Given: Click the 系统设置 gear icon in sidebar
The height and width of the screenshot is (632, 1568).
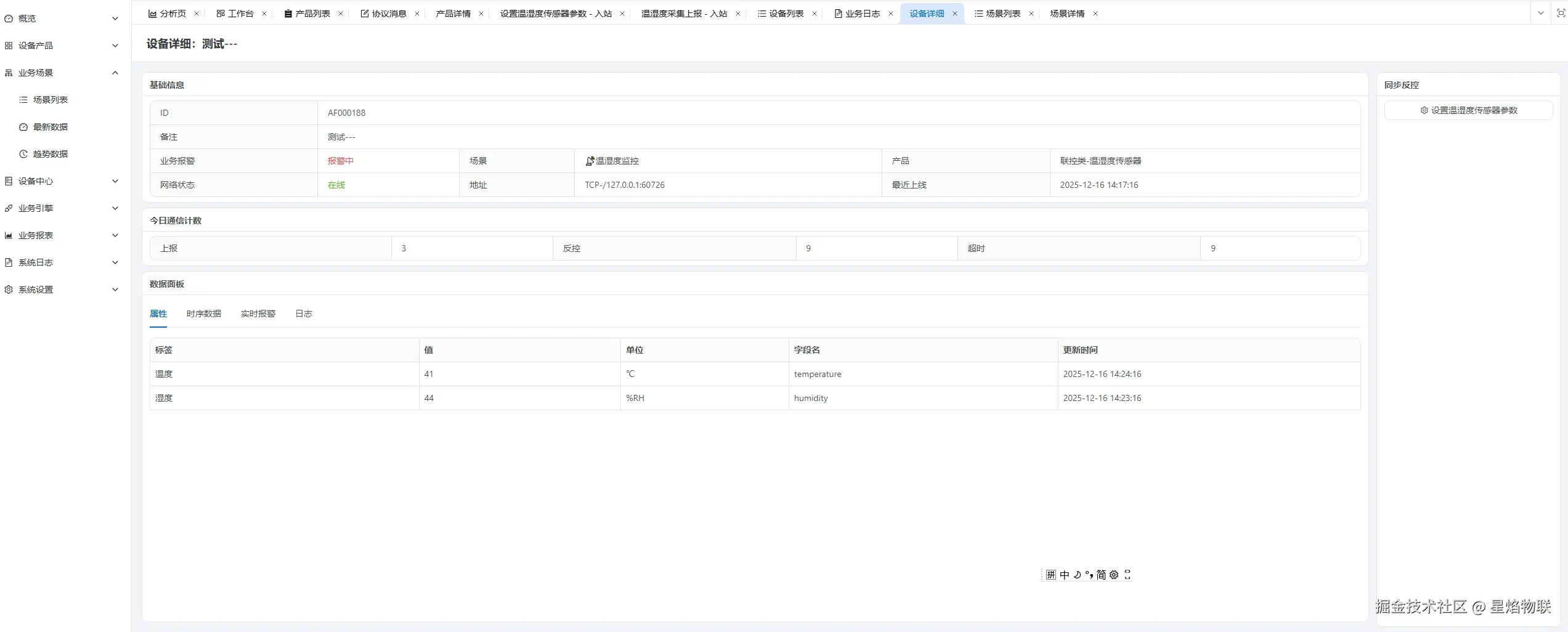Looking at the screenshot, I should pos(9,290).
